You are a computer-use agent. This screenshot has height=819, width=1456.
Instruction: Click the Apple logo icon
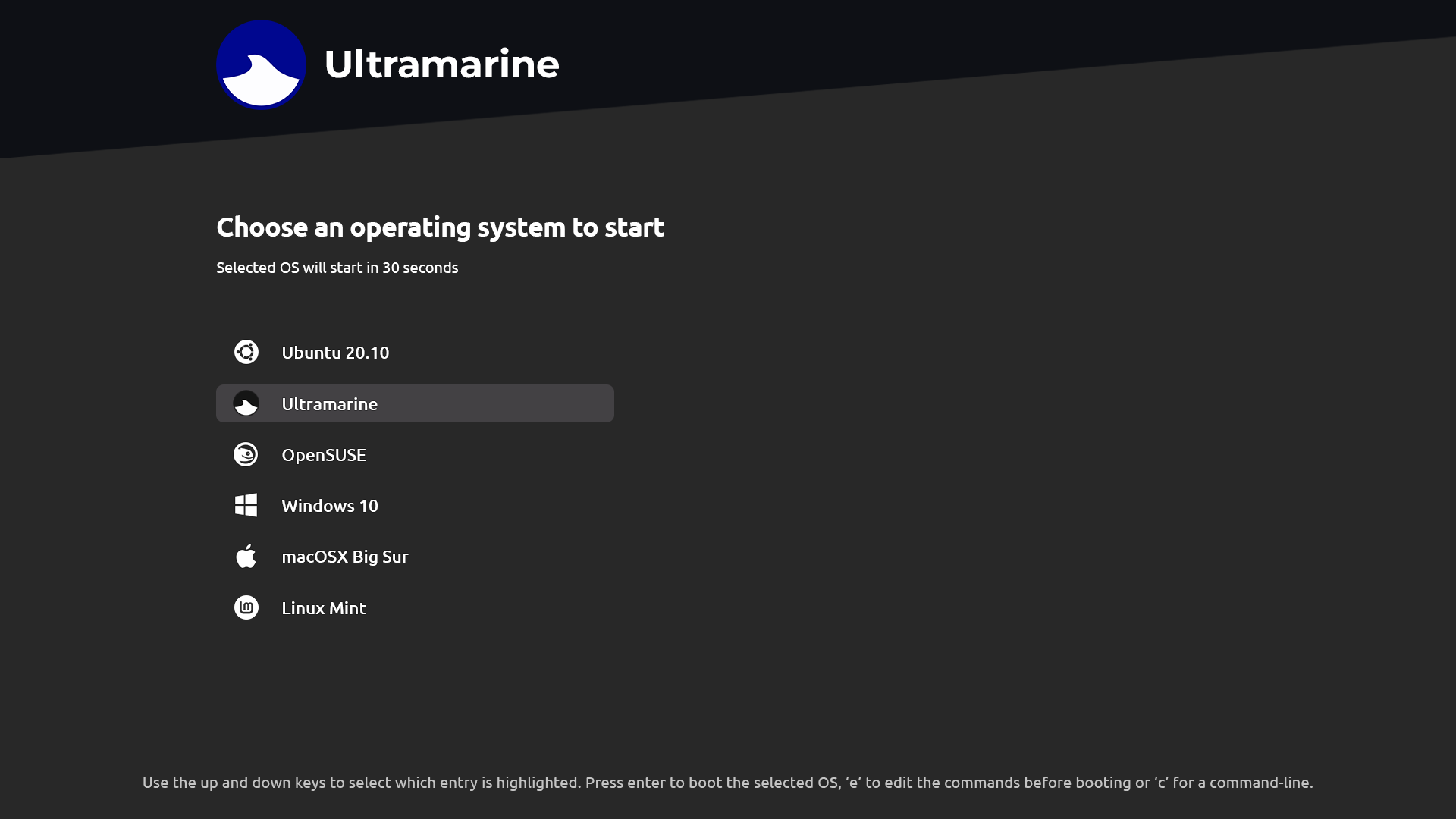[246, 556]
